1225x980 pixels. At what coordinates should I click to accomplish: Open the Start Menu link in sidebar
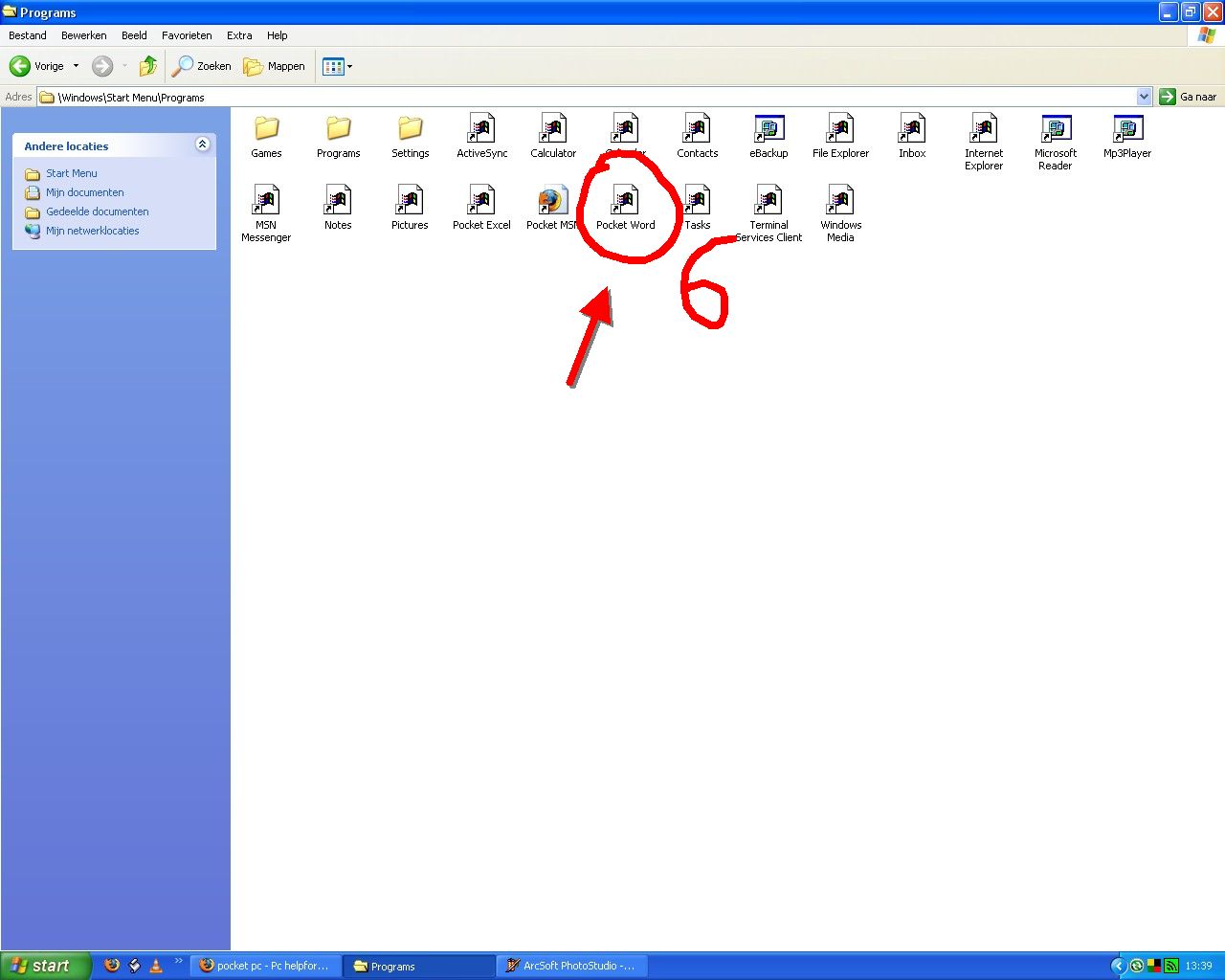point(72,173)
